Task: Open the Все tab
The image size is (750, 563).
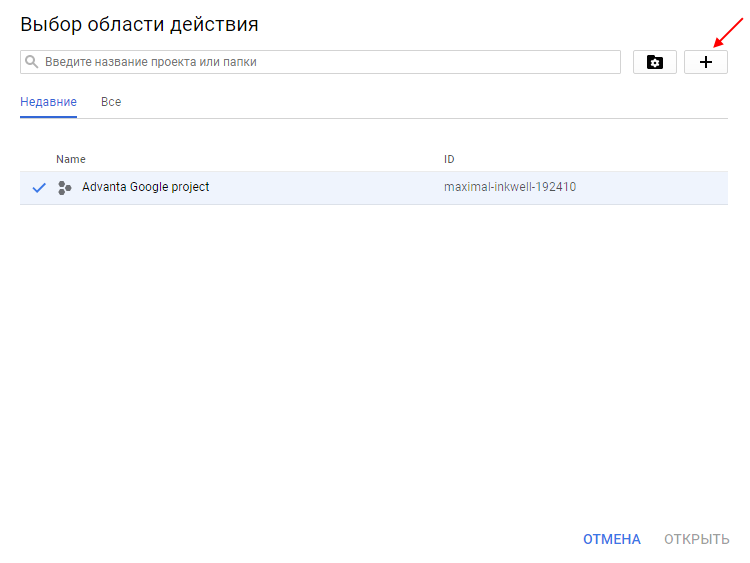Action: [x=111, y=102]
